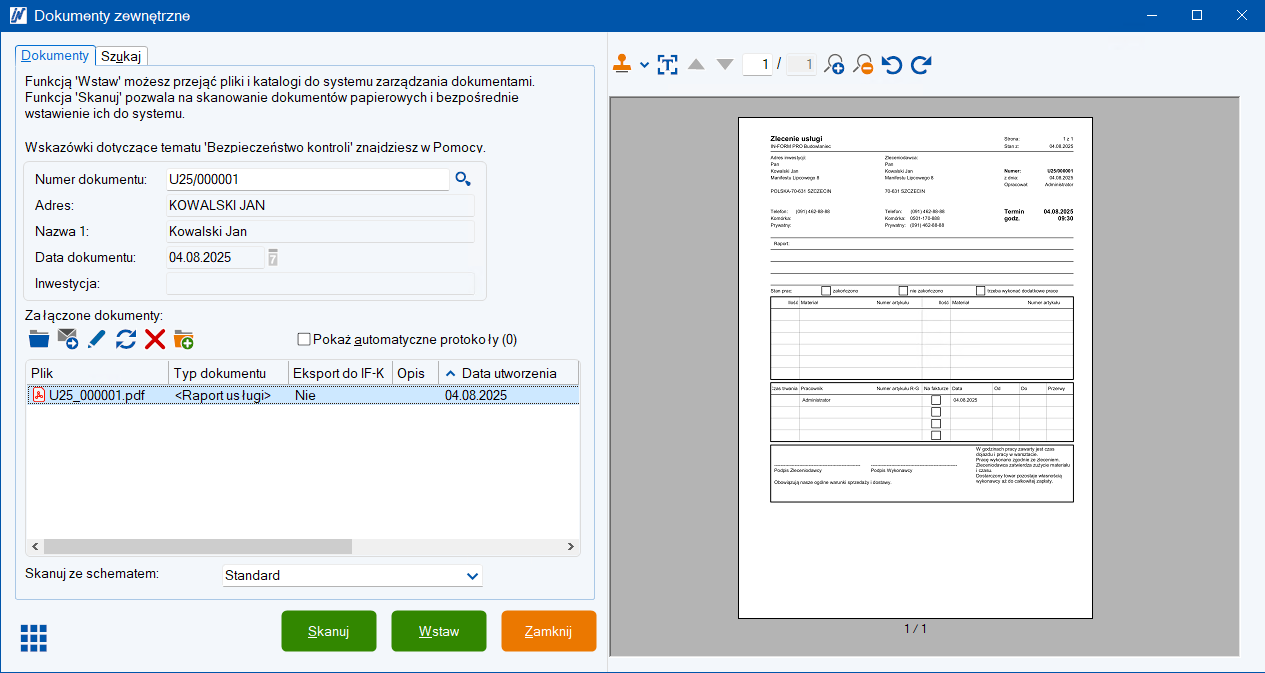The image size is (1265, 673).
Task: Select the Dokumenty tab
Action: pyautogui.click(x=55, y=56)
